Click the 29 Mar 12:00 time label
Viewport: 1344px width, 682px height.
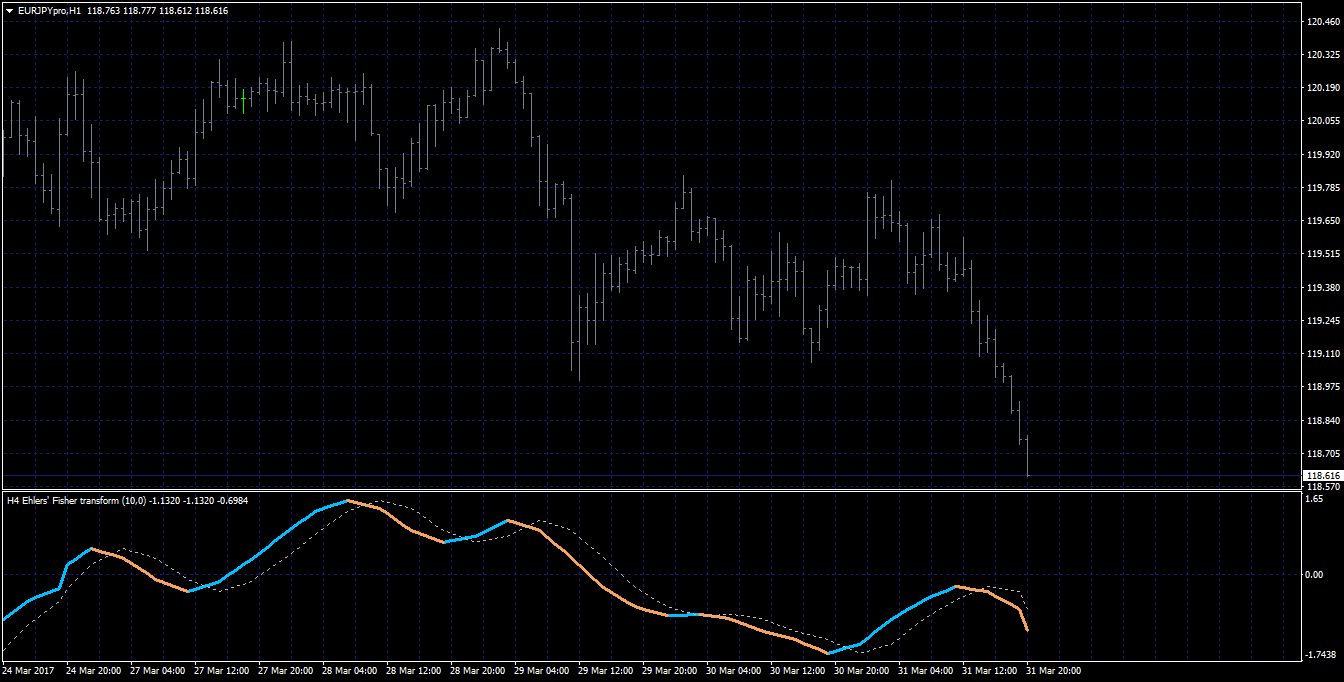click(606, 671)
